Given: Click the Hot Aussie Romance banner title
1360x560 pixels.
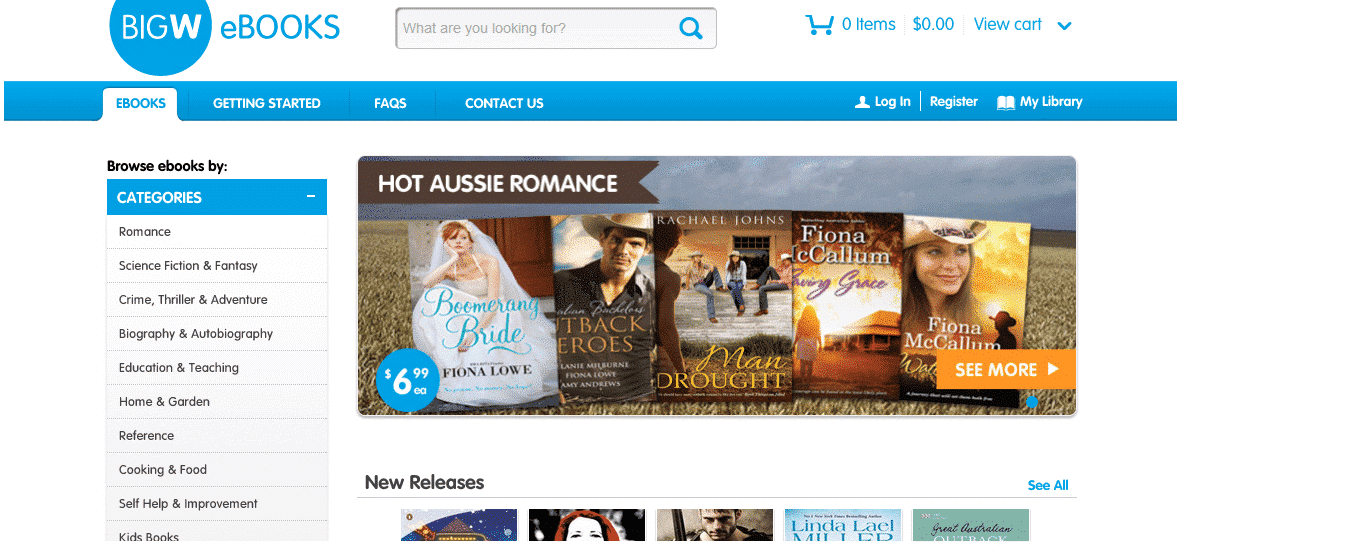Looking at the screenshot, I should pyautogui.click(x=498, y=184).
